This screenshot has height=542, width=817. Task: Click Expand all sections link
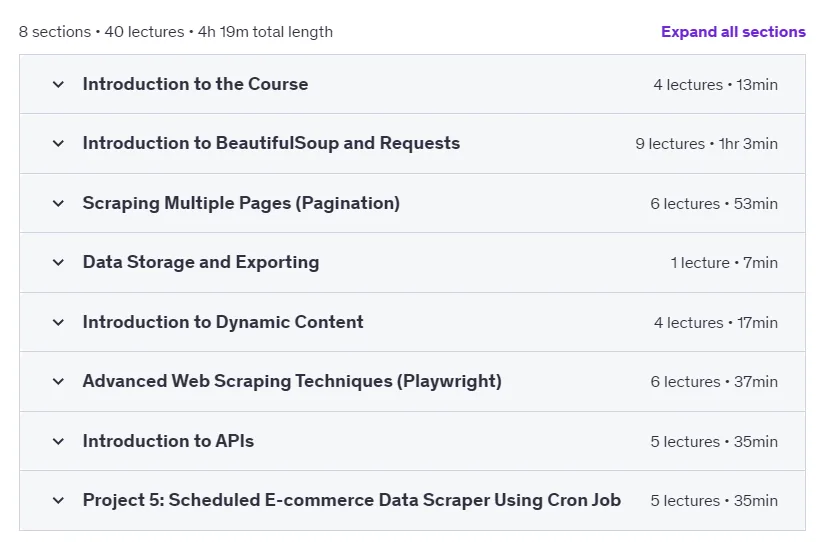pos(733,32)
